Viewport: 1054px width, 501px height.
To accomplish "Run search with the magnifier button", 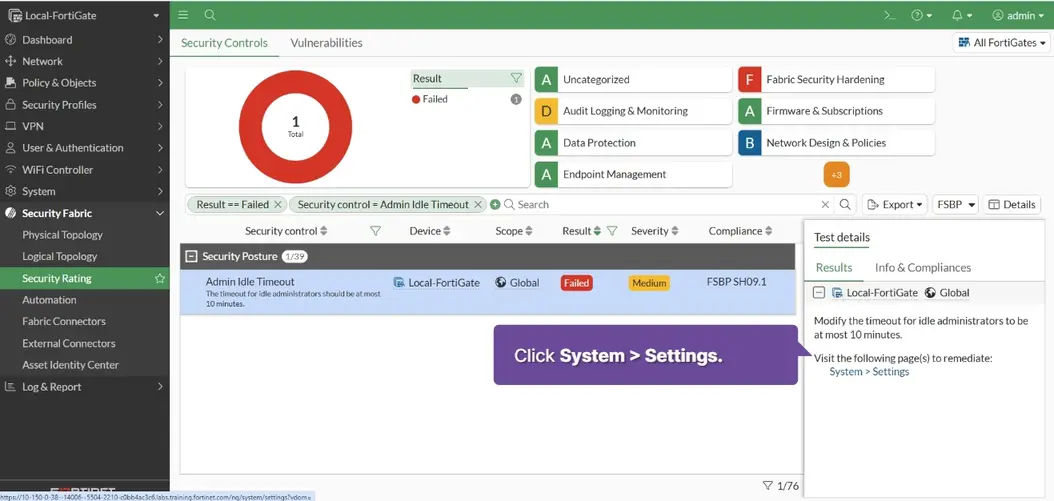I will [845, 204].
